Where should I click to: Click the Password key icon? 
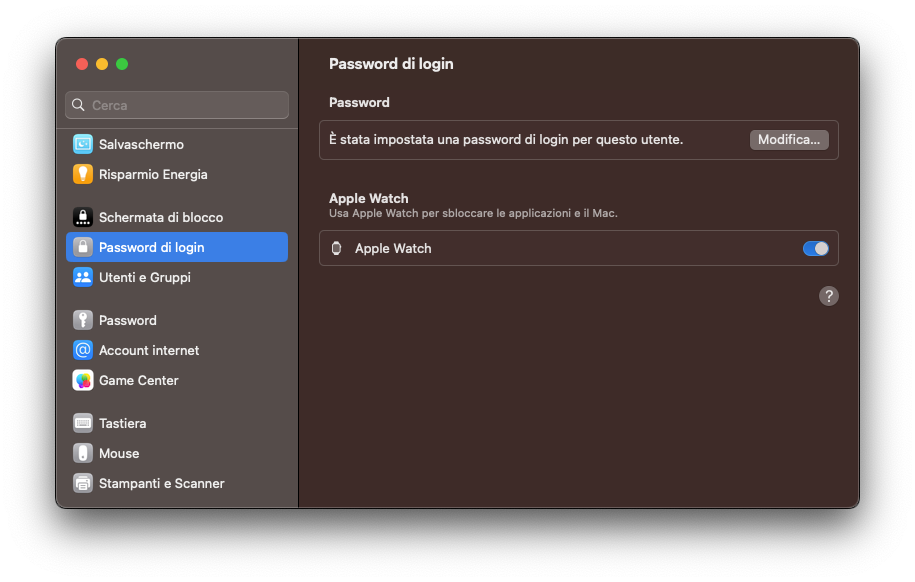(x=83, y=320)
